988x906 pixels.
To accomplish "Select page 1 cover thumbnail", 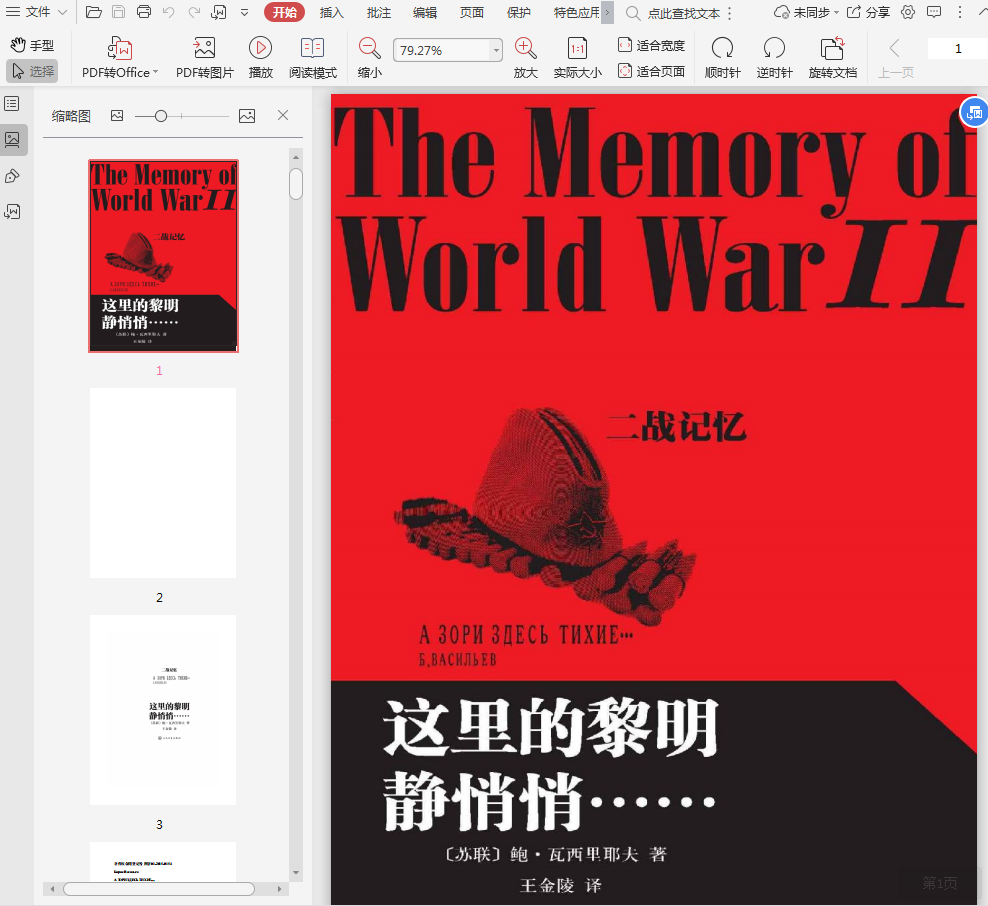I will pyautogui.click(x=163, y=256).
